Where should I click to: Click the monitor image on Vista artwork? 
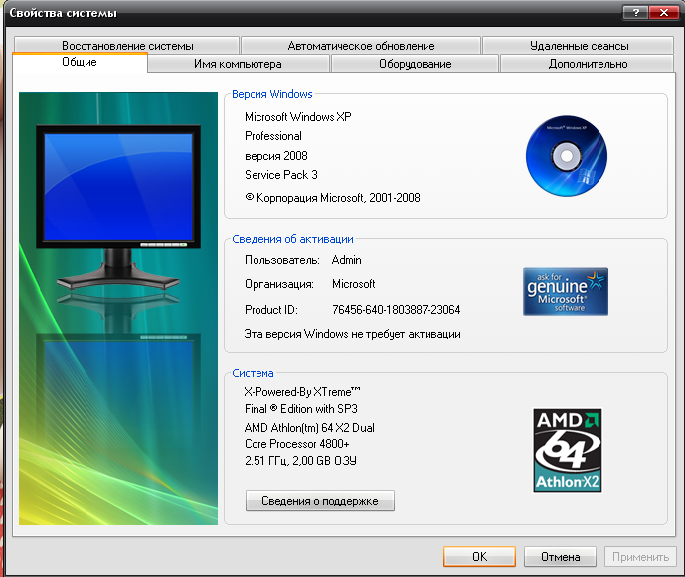(118, 209)
